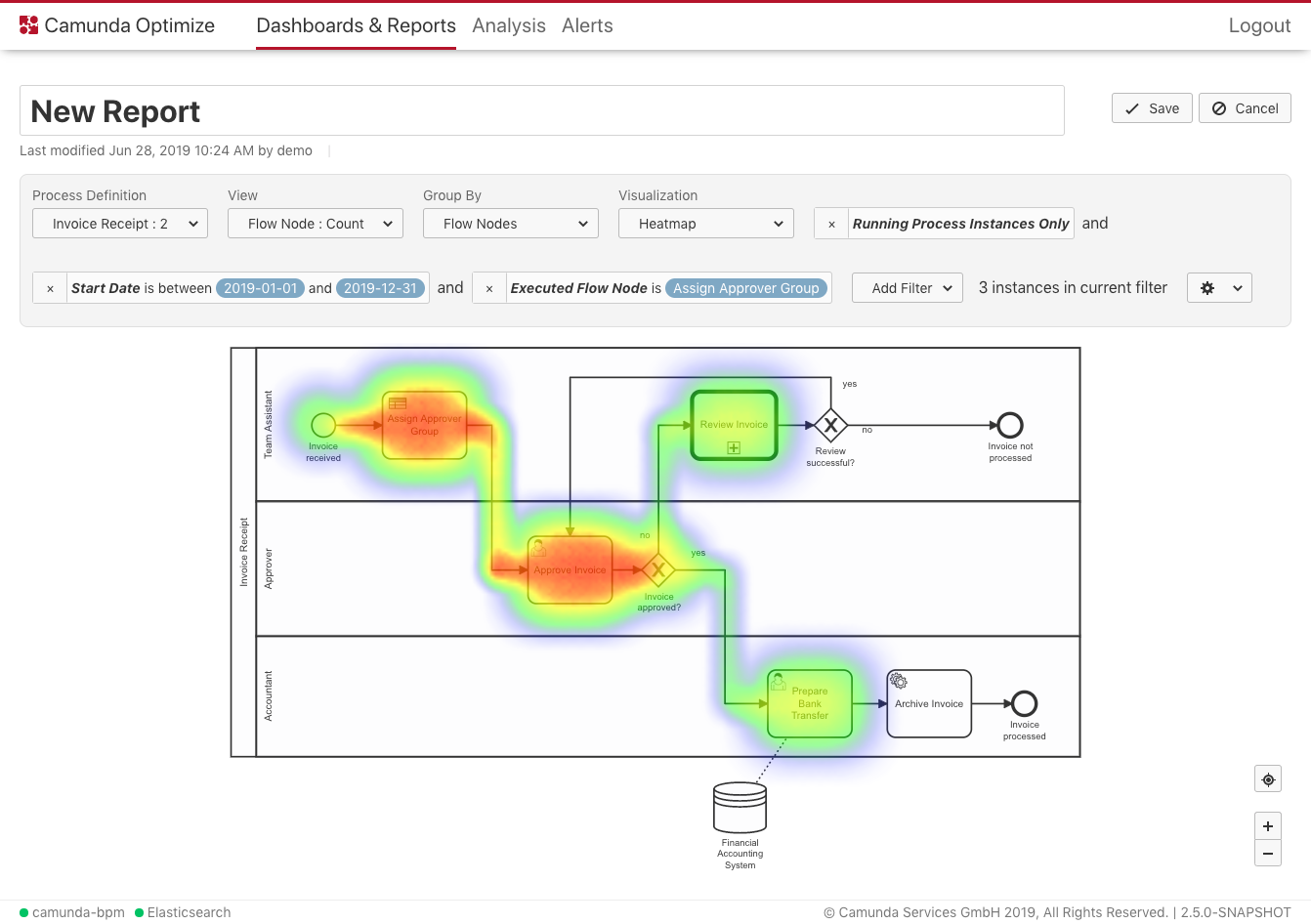1311x924 pixels.
Task: Select the Prepare Bank Transfer task node
Action: pyautogui.click(x=810, y=703)
